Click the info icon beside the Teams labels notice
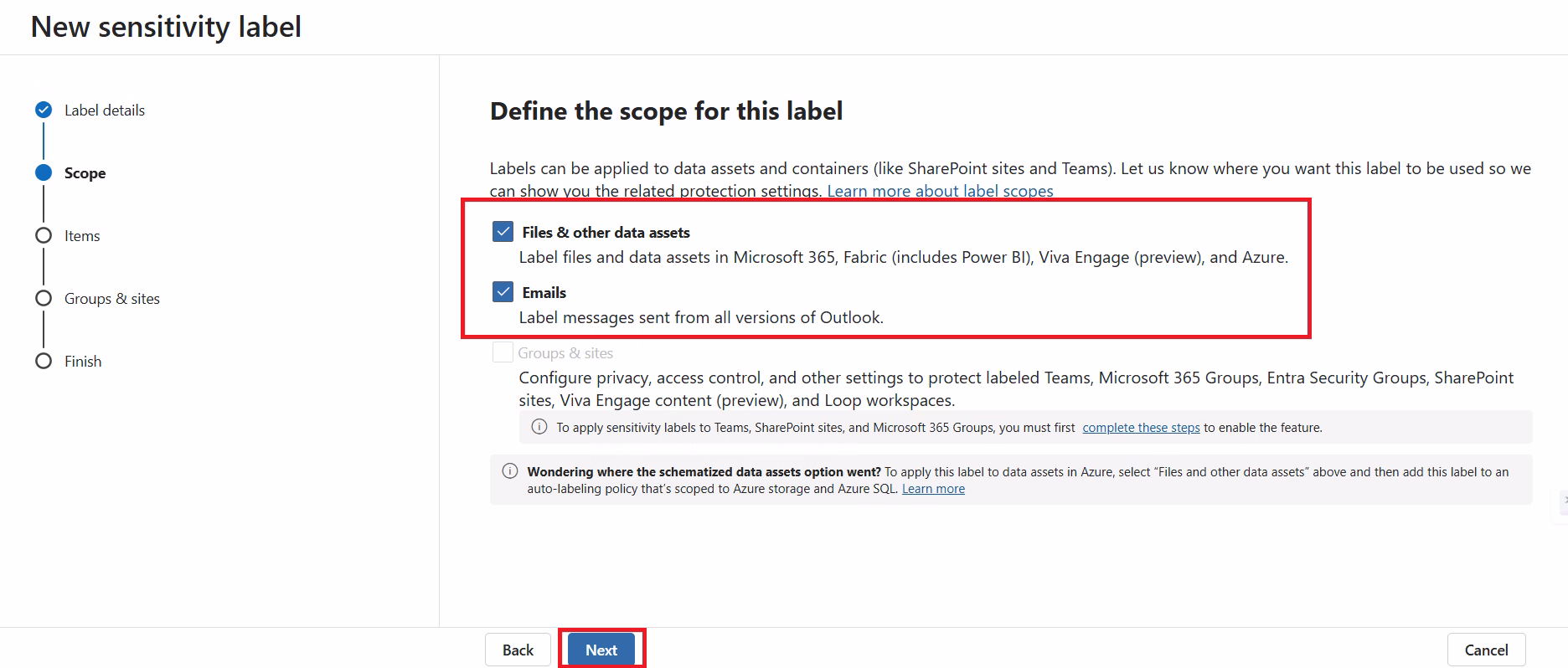Image resolution: width=1568 pixels, height=668 pixels. 539,427
